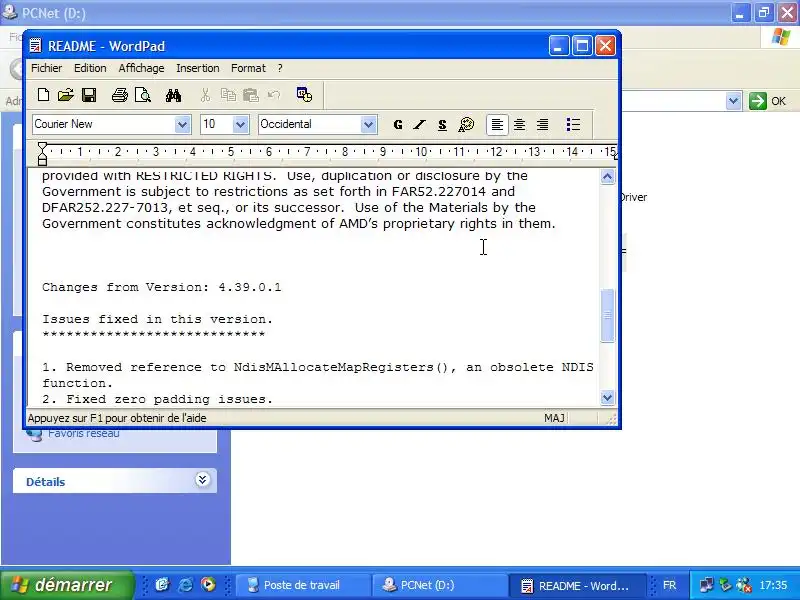Open print preview
The height and width of the screenshot is (600, 800).
[142, 95]
